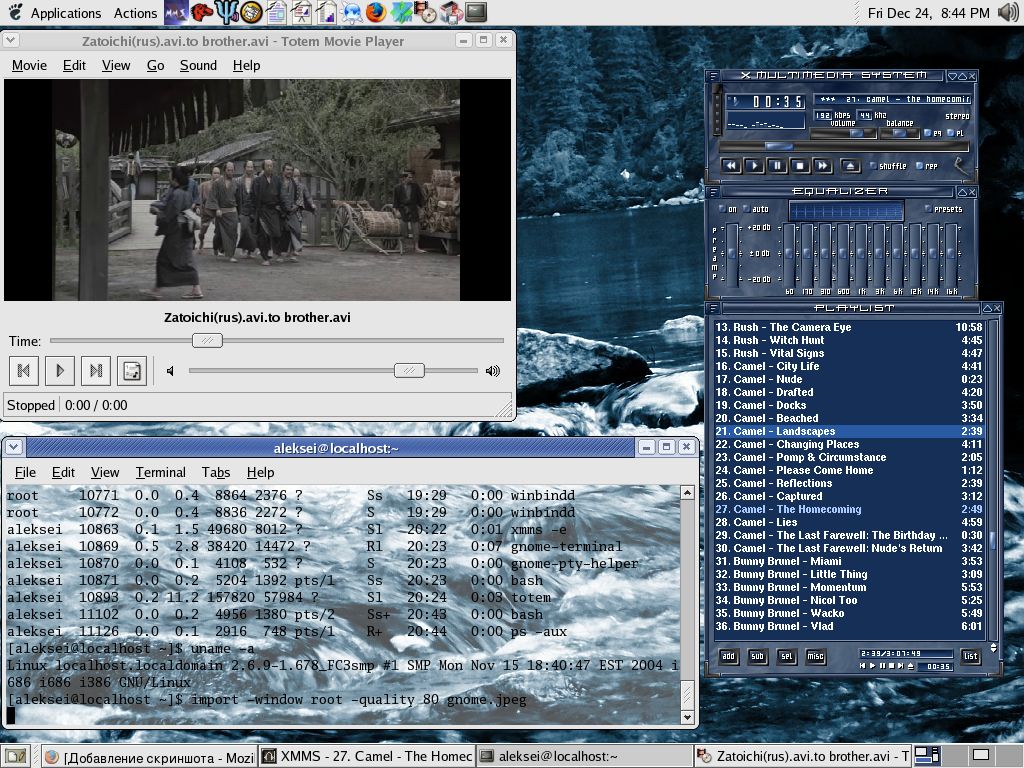Click the system volume speaker icon
The image size is (1024, 768).
click(1007, 13)
